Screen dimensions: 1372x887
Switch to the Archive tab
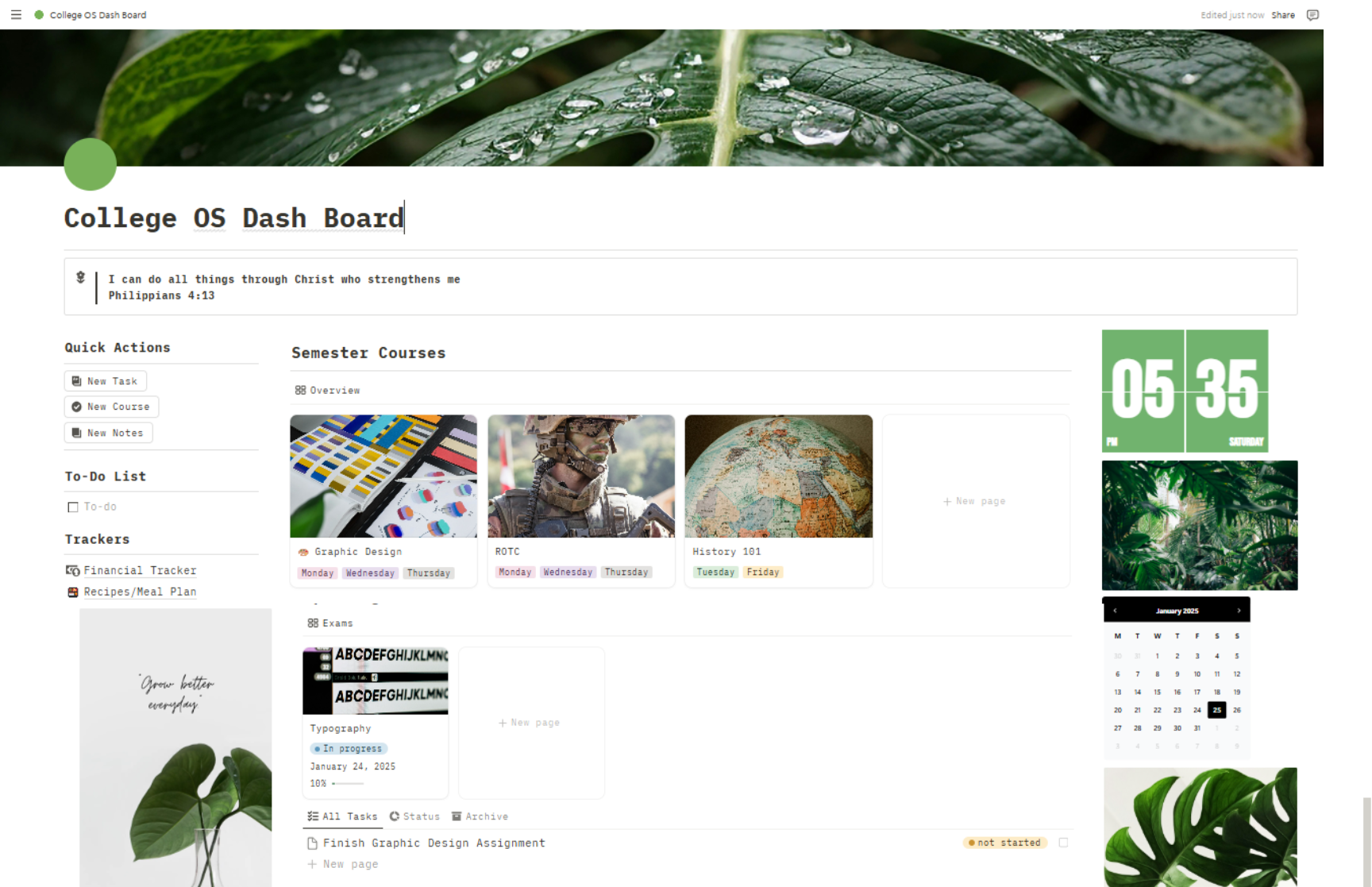point(480,816)
